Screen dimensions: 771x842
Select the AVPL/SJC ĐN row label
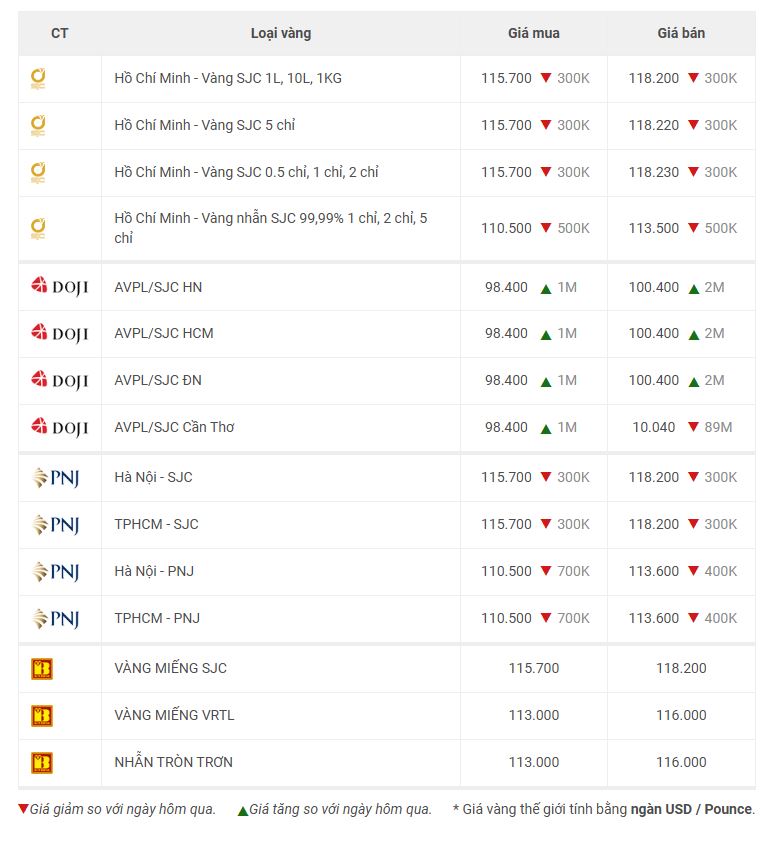click(x=158, y=380)
